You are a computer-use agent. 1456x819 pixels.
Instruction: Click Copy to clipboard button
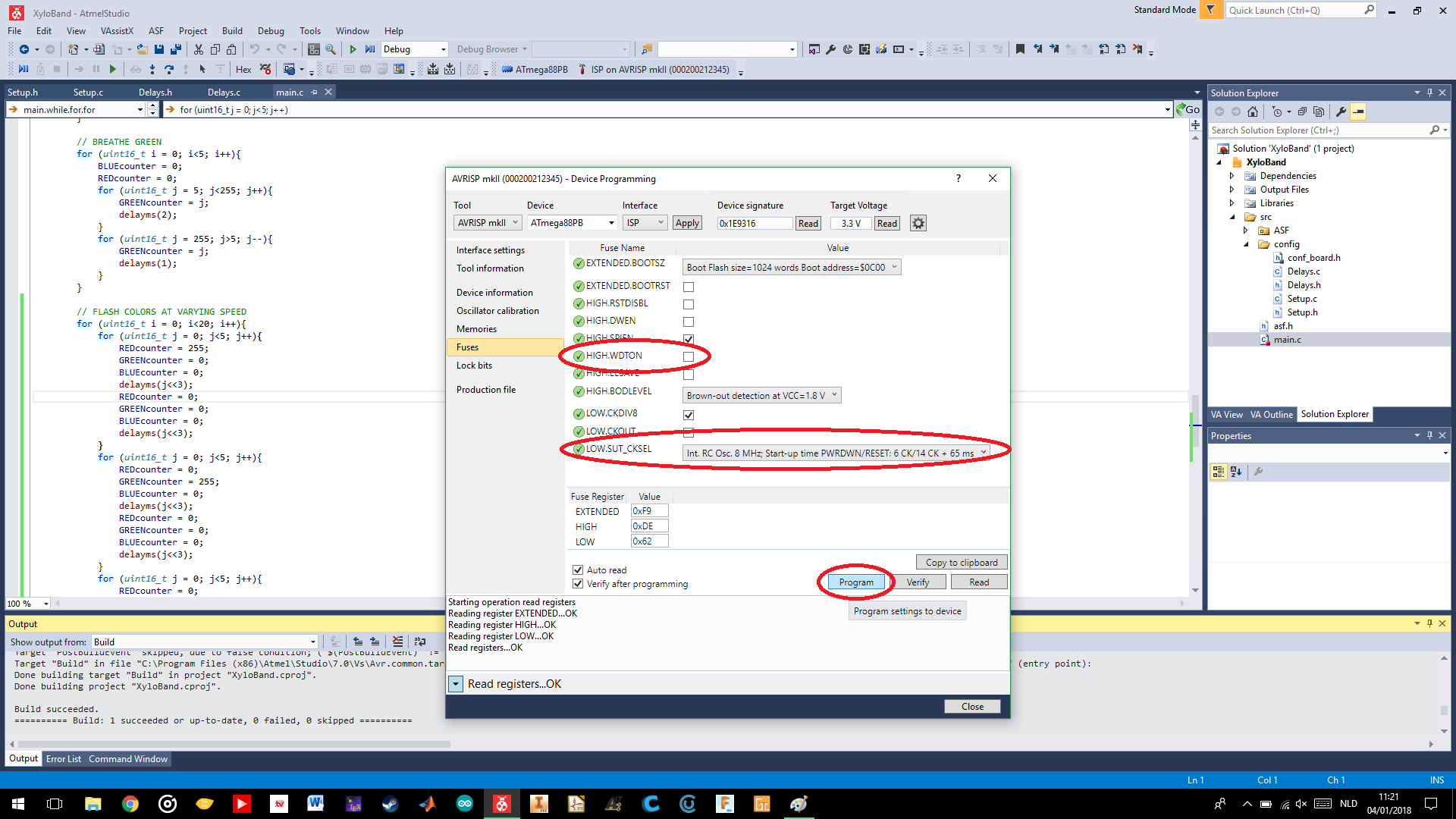tap(962, 563)
